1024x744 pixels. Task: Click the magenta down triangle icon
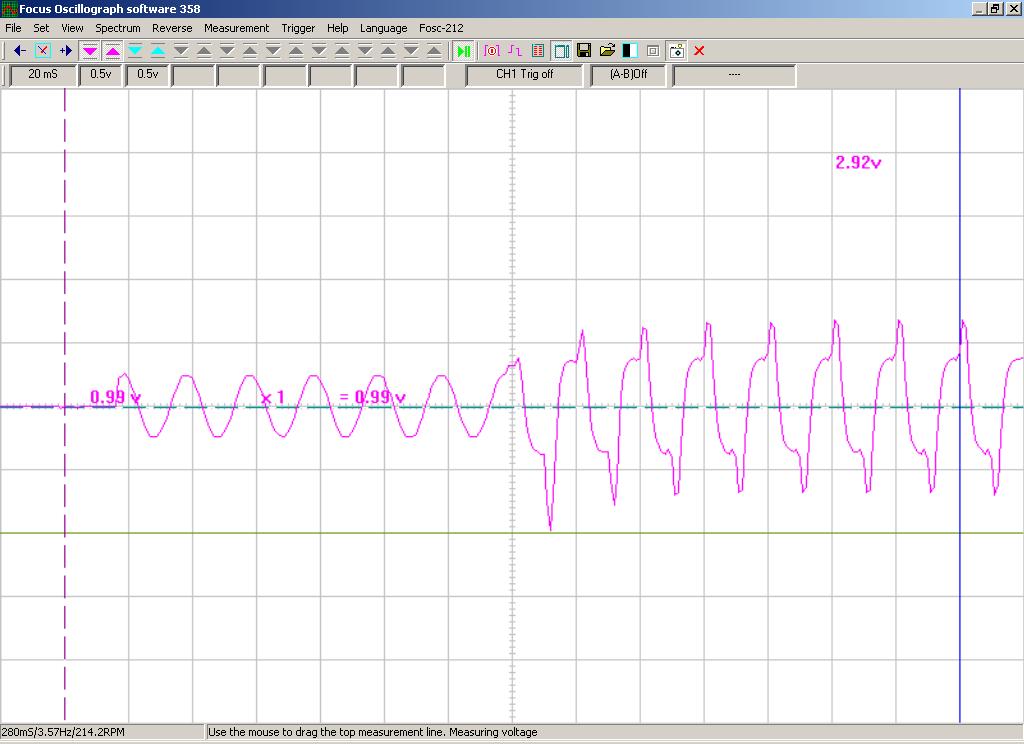(90, 50)
